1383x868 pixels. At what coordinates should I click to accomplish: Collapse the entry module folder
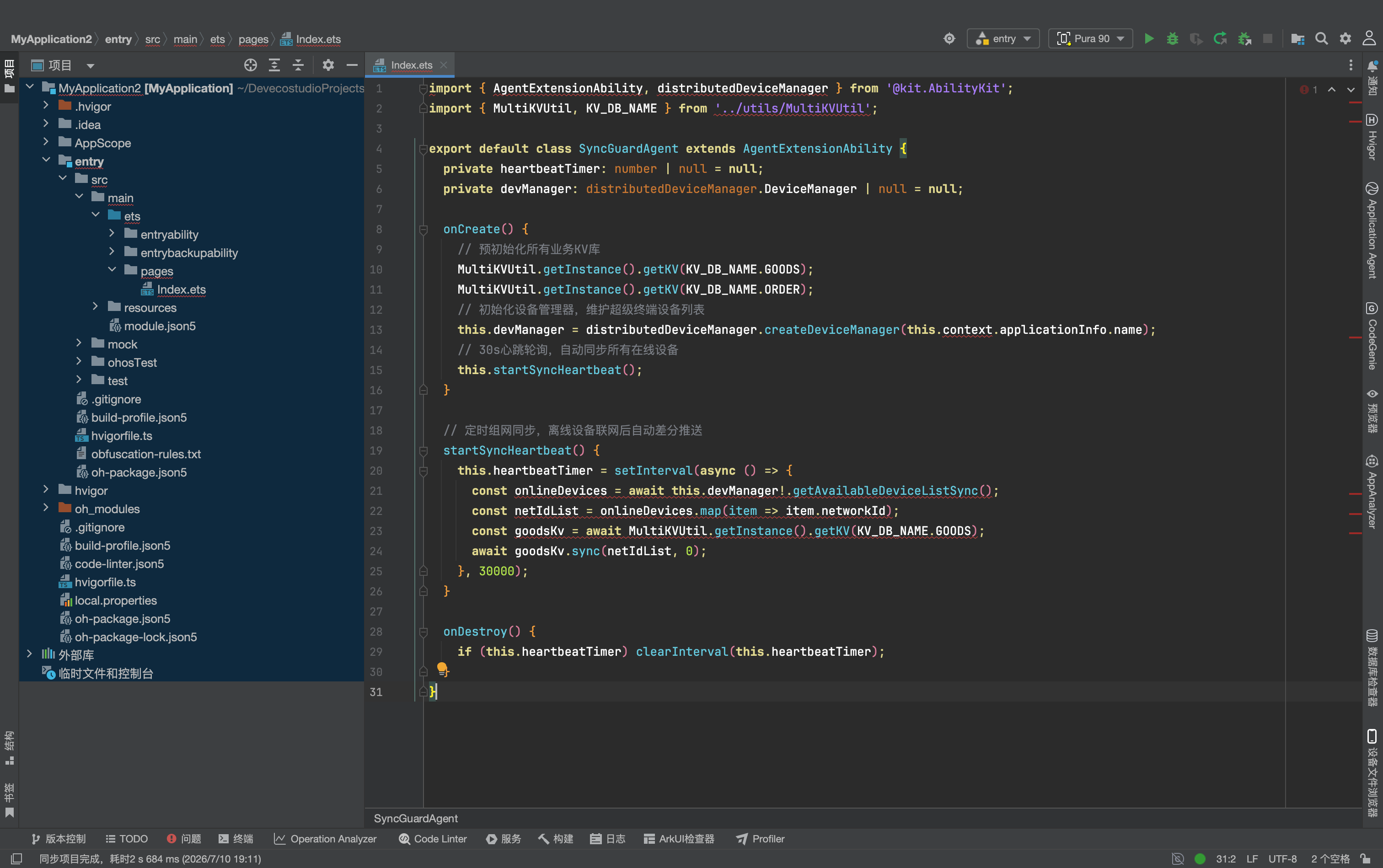(46, 160)
